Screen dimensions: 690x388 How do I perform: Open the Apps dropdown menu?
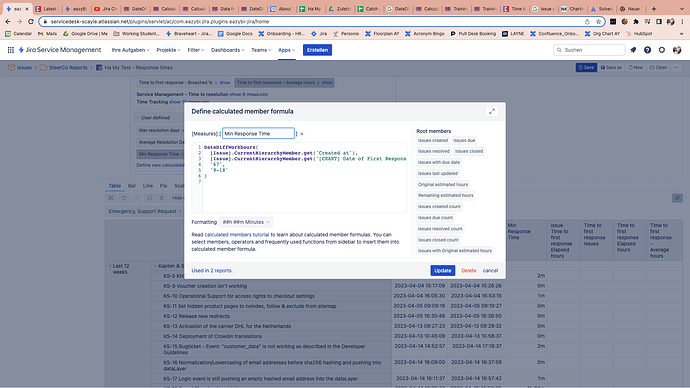286,50
